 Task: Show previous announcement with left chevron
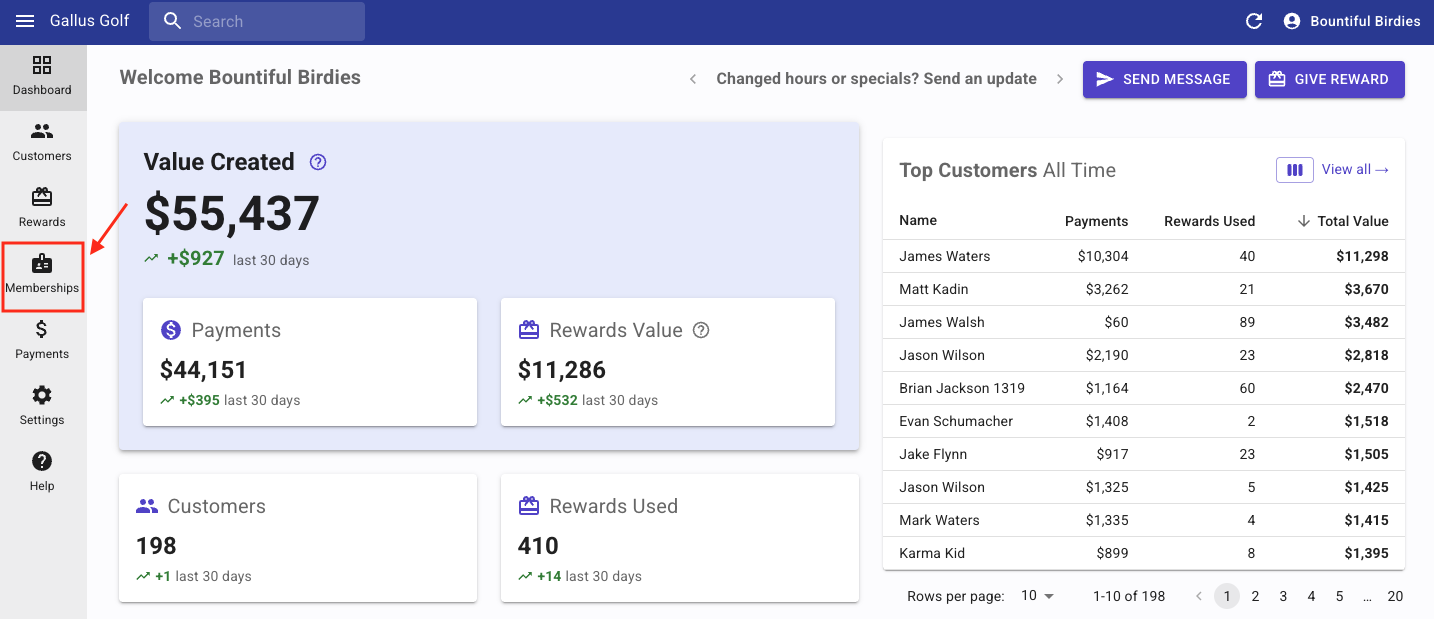coord(693,79)
